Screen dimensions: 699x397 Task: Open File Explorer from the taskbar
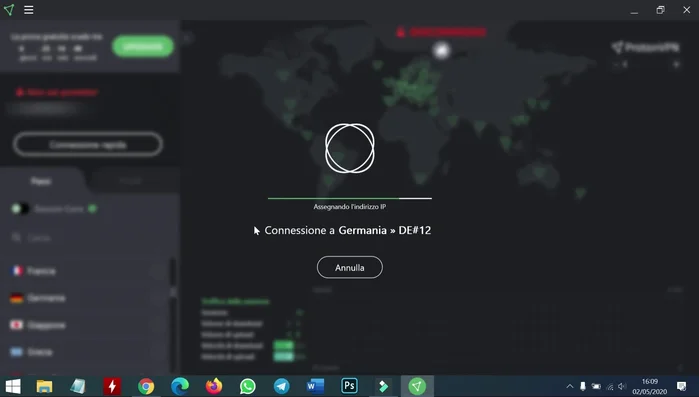pyautogui.click(x=44, y=386)
